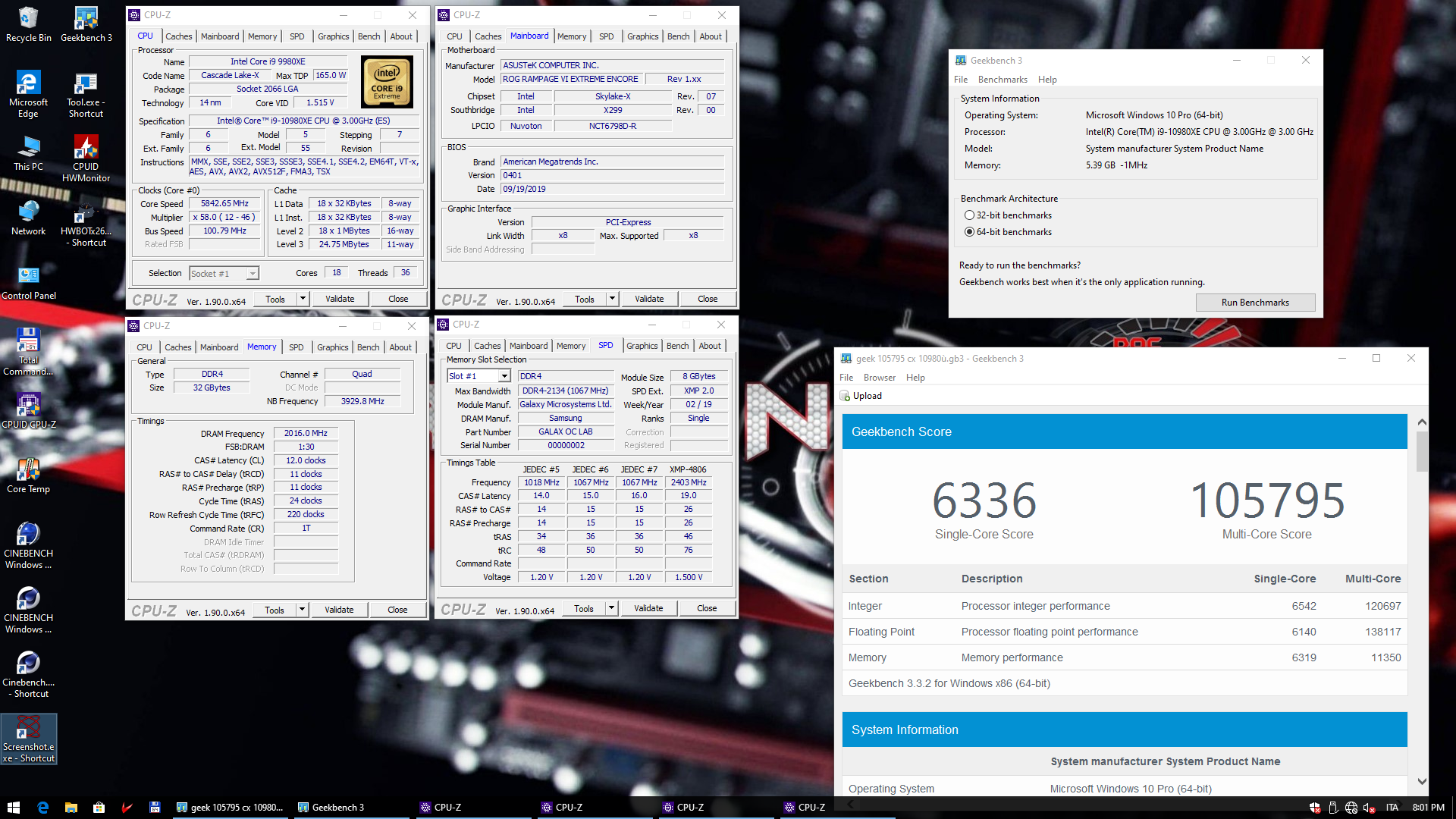
Task: Open Geekbench 3 desktop shortcut
Action: coord(86,24)
